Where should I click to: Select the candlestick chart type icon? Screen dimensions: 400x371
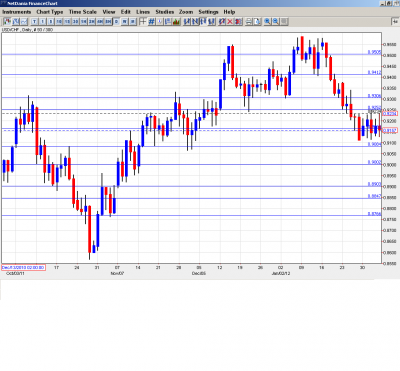point(7,22)
